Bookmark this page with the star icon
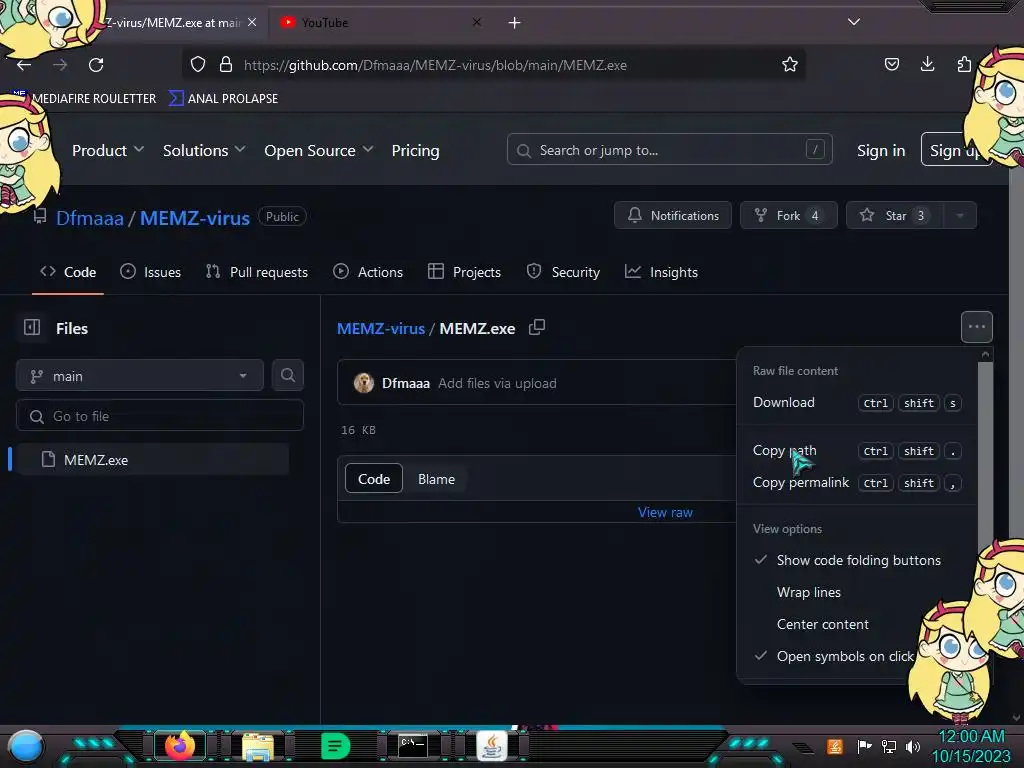 coord(790,65)
